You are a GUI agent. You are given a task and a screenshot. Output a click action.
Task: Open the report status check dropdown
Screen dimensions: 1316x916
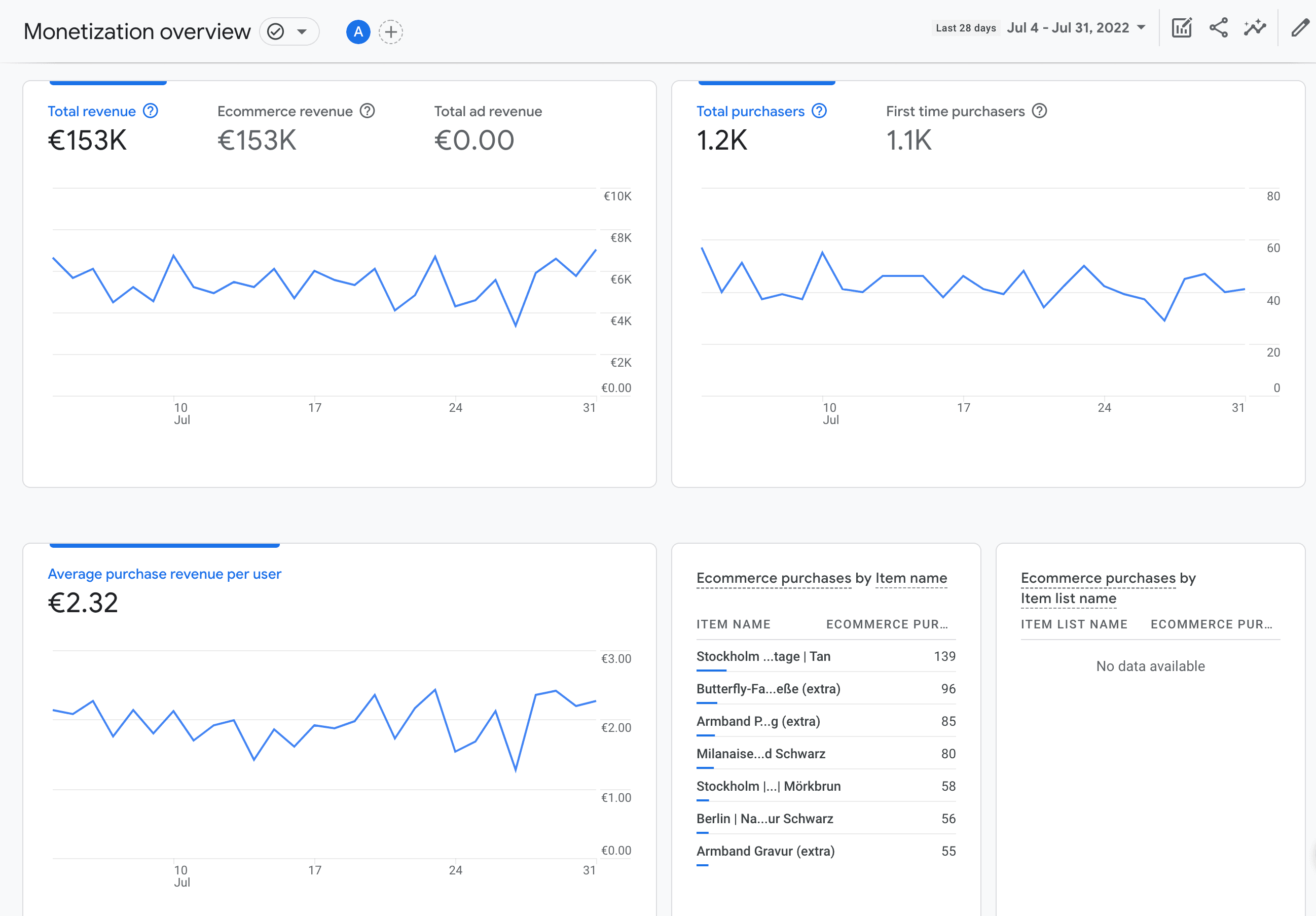289,31
